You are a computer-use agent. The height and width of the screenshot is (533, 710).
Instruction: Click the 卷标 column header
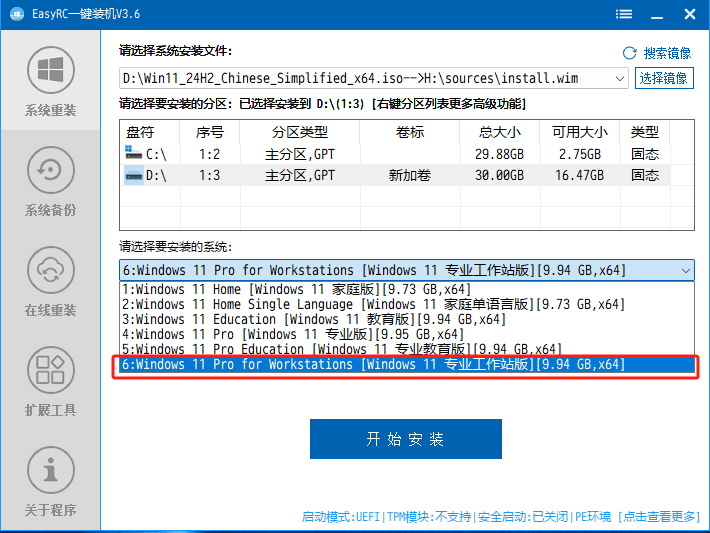410,132
